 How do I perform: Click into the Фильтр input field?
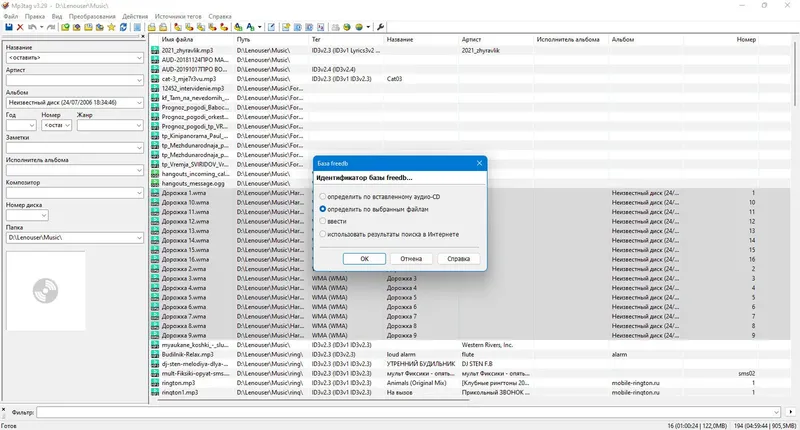tap(408, 412)
